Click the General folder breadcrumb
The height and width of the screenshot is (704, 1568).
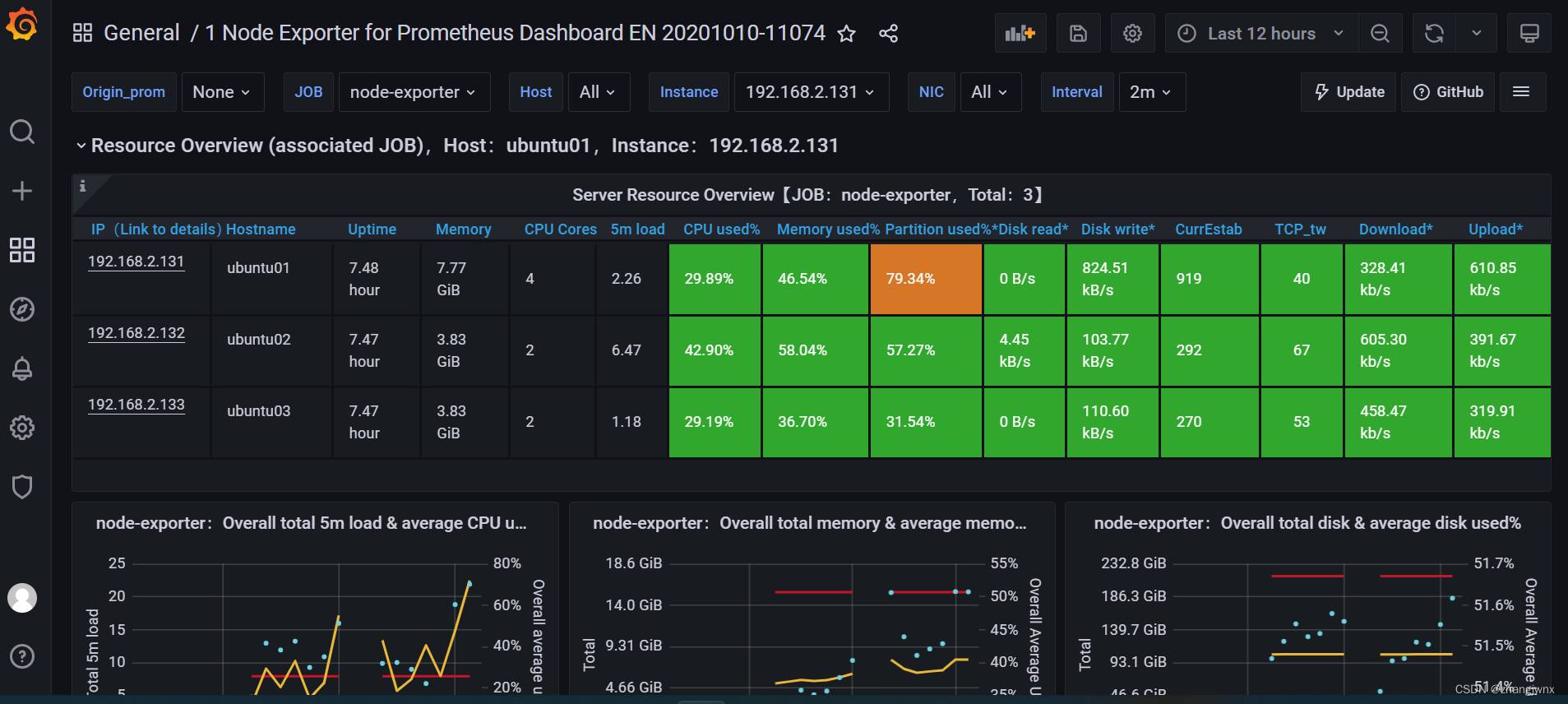141,33
